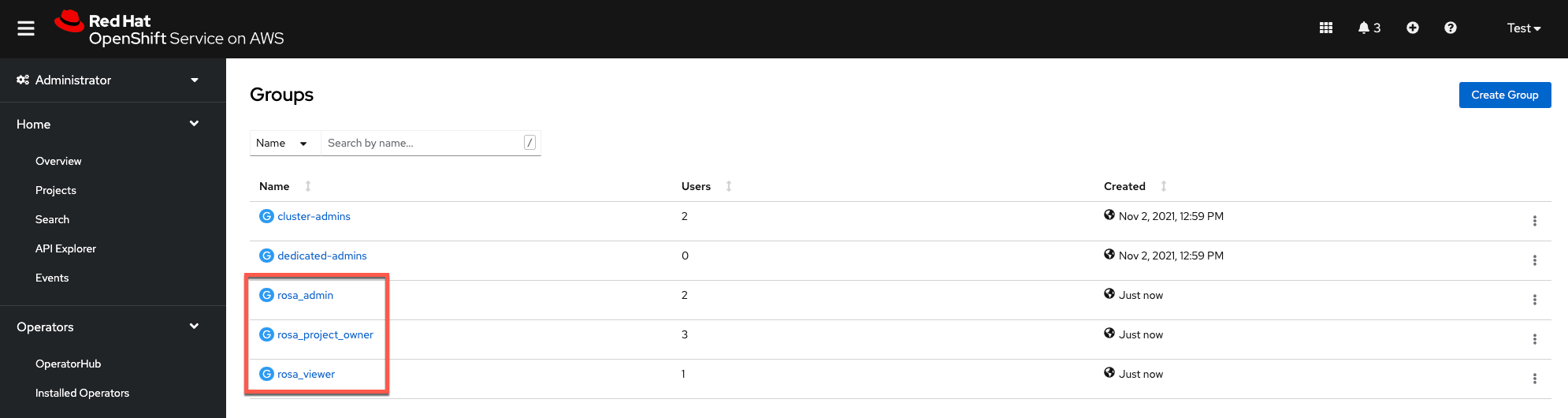Image resolution: width=1568 pixels, height=418 pixels.
Task: Open kebab menu for dedicated-admins row
Action: [x=1535, y=260]
